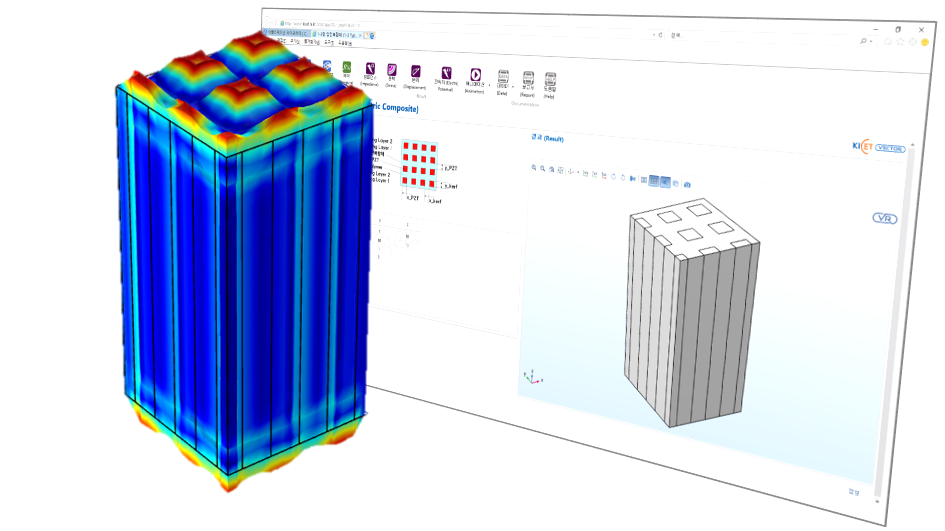Toggle the highlighted view button beside the camera
The image size is (945, 531).
[664, 182]
